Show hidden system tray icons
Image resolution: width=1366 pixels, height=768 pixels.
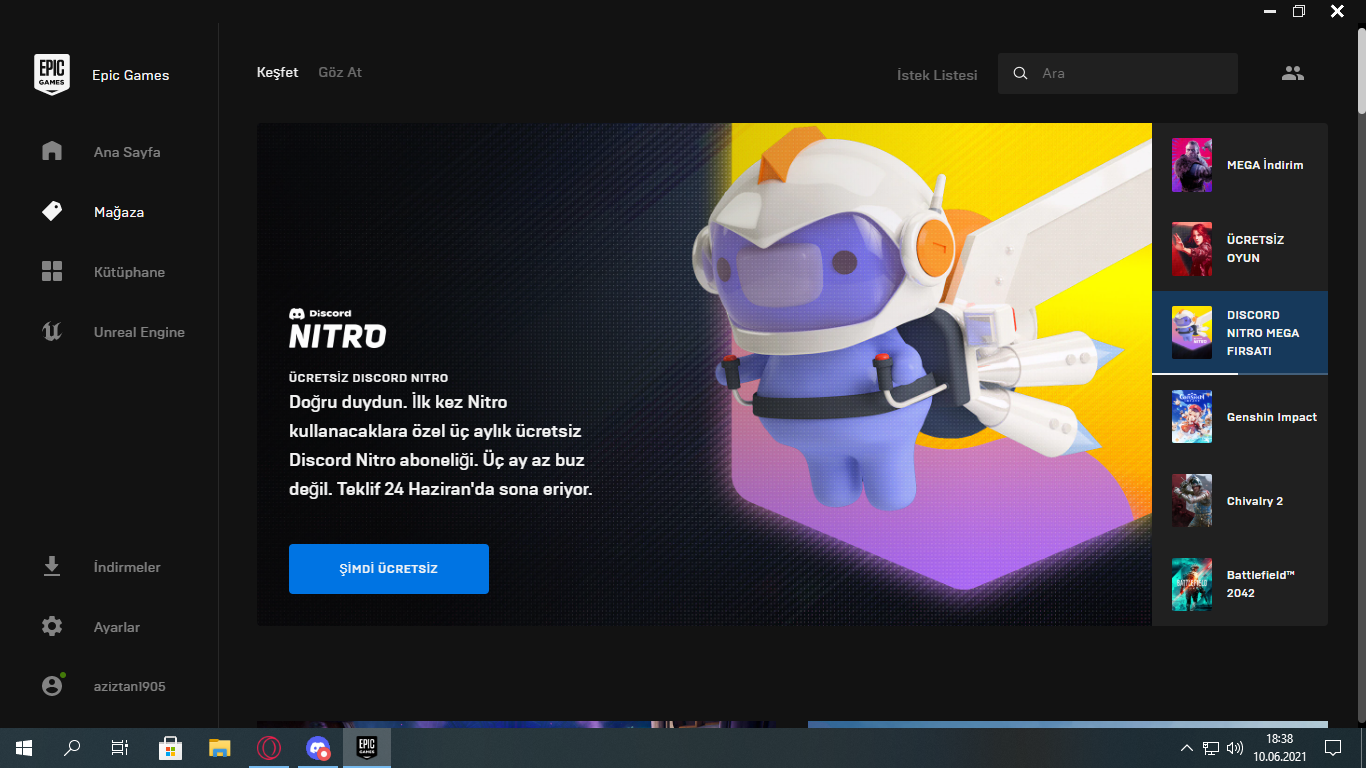[1187, 747]
